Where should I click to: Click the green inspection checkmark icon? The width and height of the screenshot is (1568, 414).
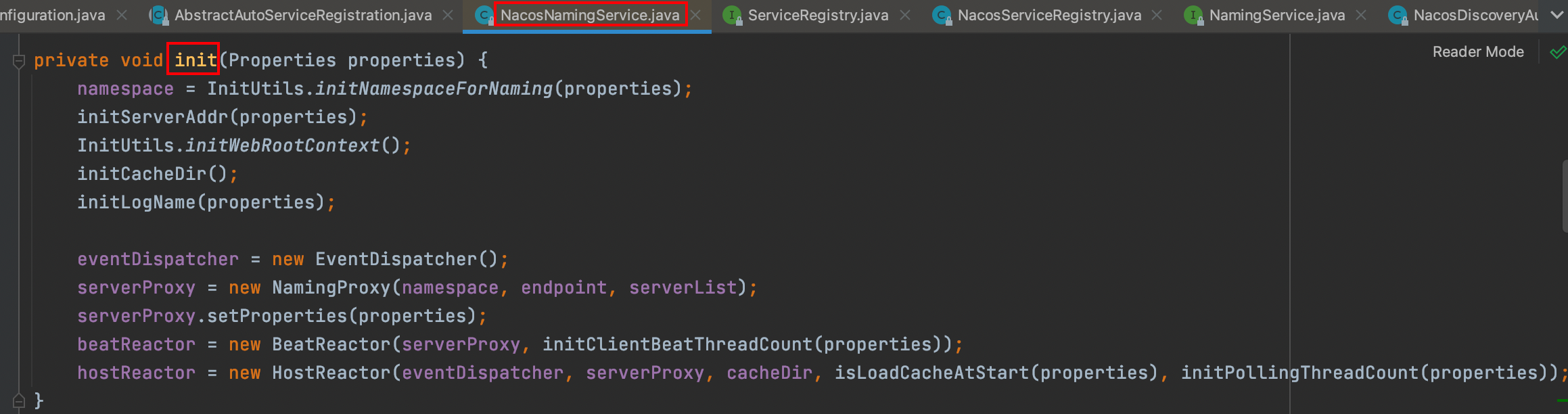click(x=1558, y=52)
